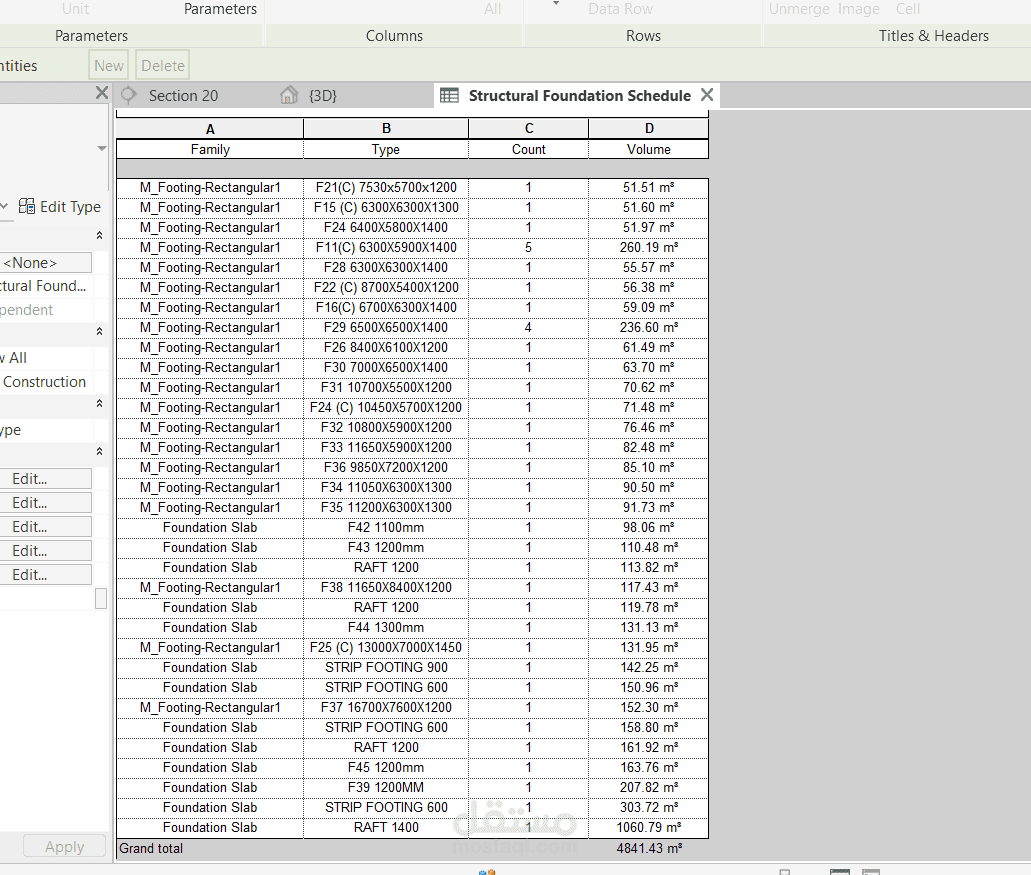Open the type selector dropdown arrow

pyautogui.click(x=101, y=149)
